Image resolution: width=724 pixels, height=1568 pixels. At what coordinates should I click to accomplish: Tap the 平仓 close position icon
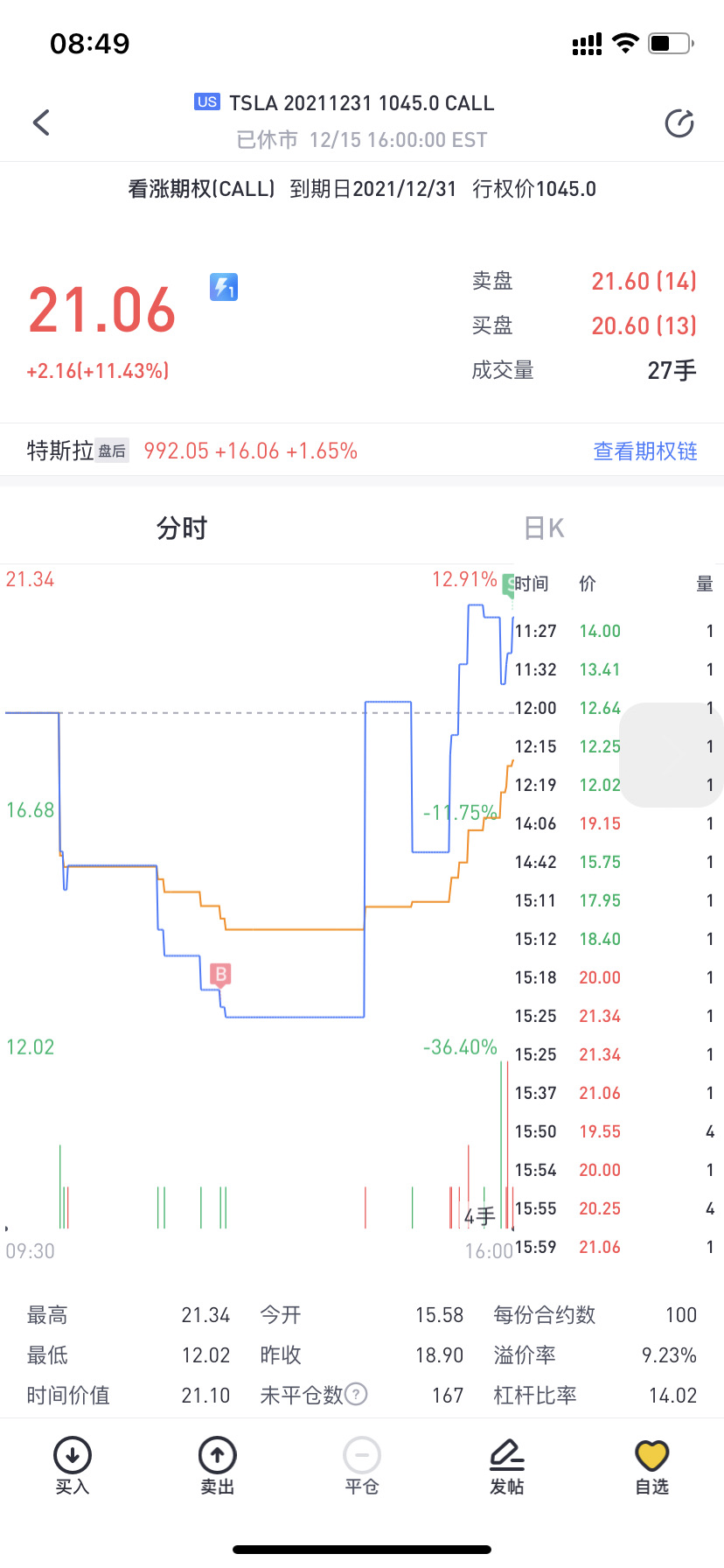(x=362, y=1464)
